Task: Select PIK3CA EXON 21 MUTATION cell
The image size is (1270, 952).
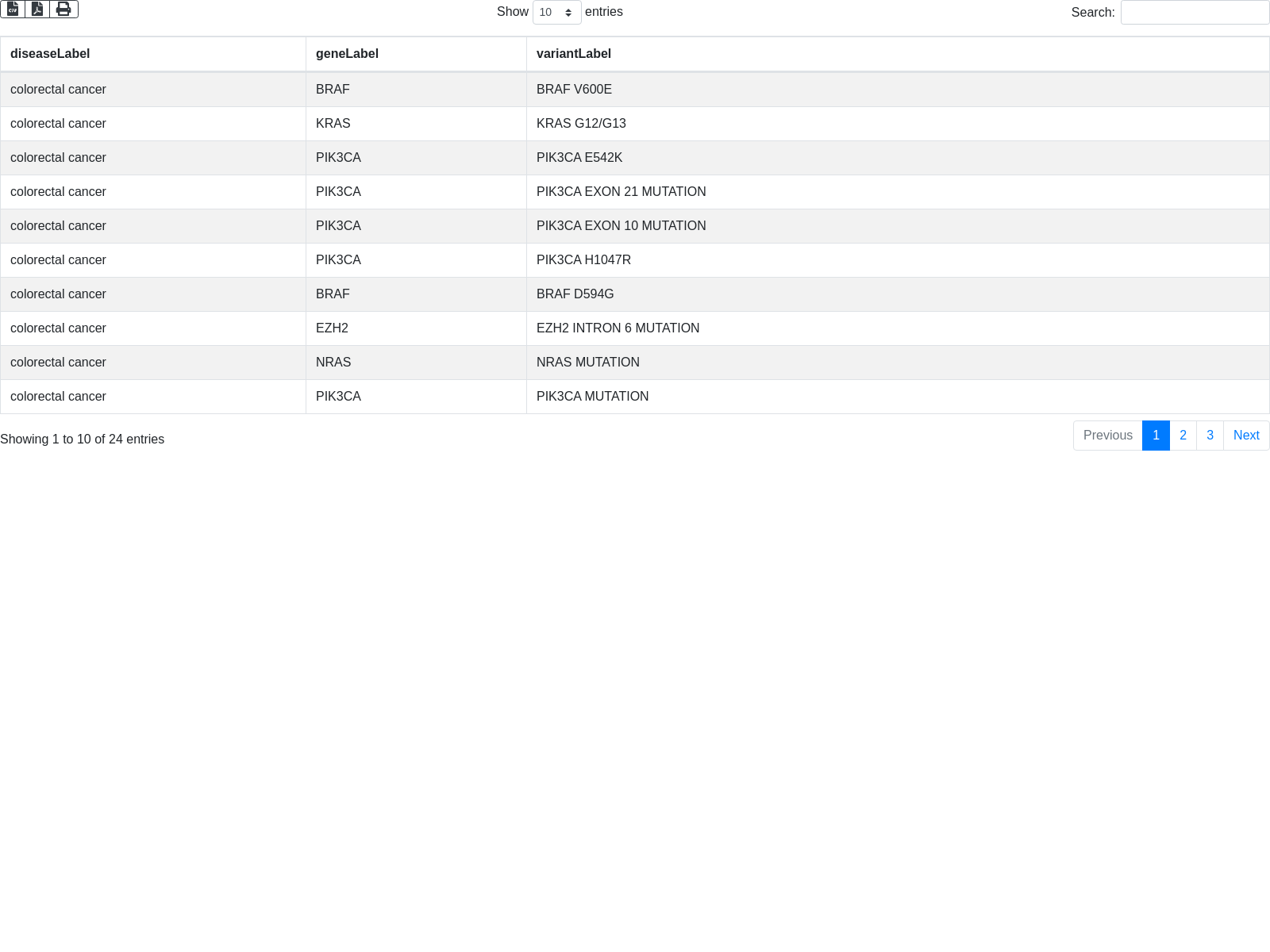Action: (898, 192)
